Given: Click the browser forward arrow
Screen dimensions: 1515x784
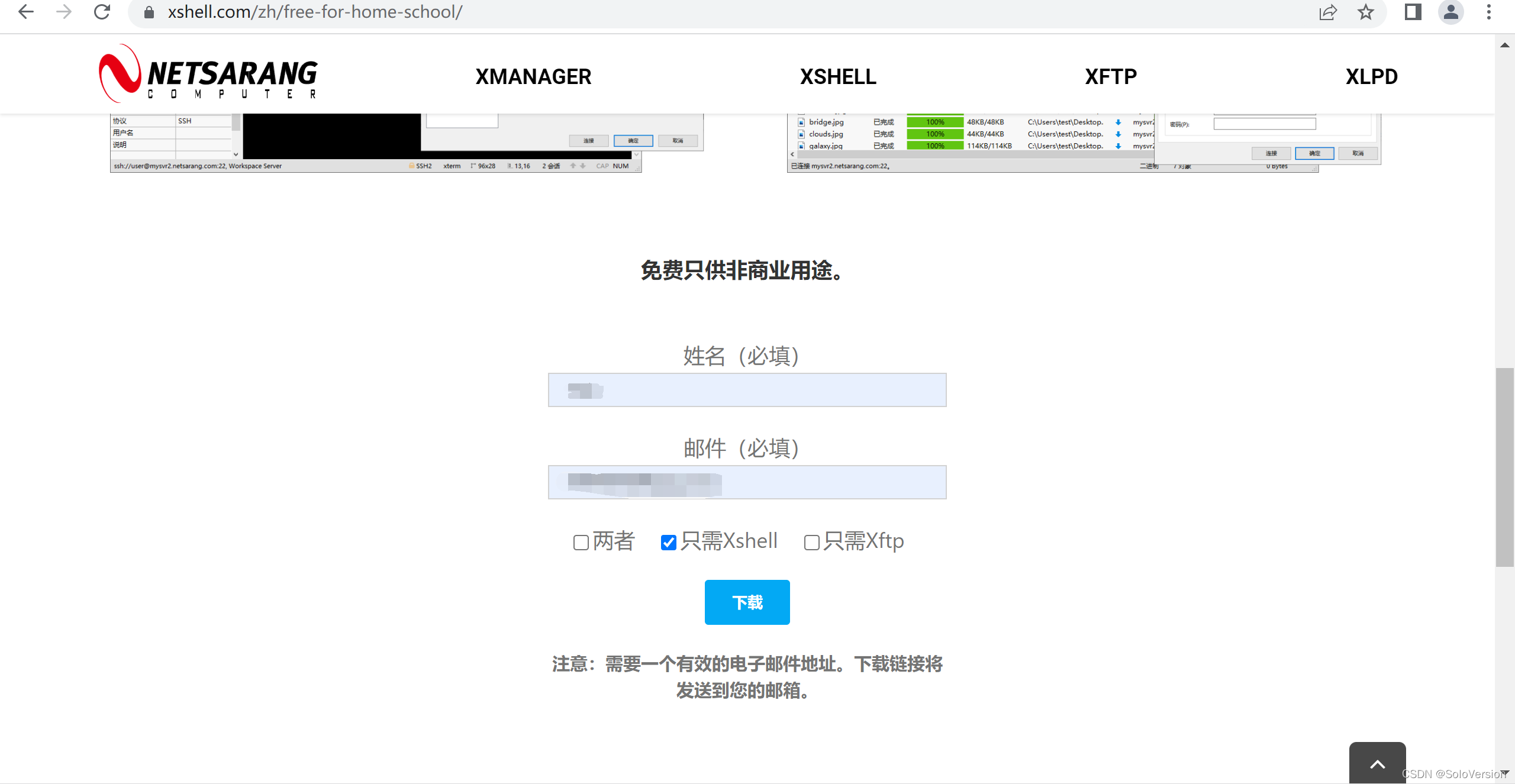Looking at the screenshot, I should (64, 12).
